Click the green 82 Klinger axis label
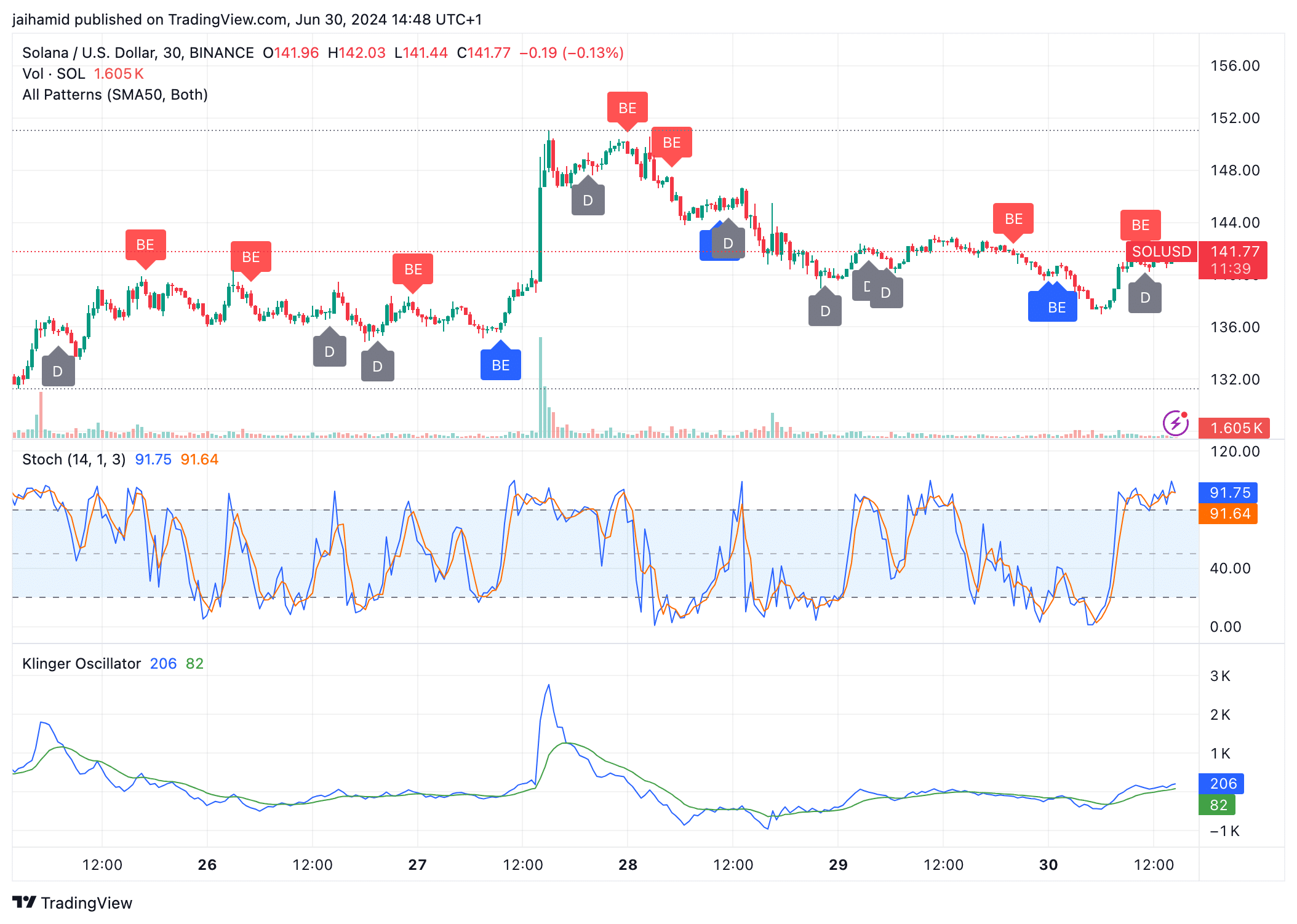The height and width of the screenshot is (924, 1297). tap(1217, 805)
